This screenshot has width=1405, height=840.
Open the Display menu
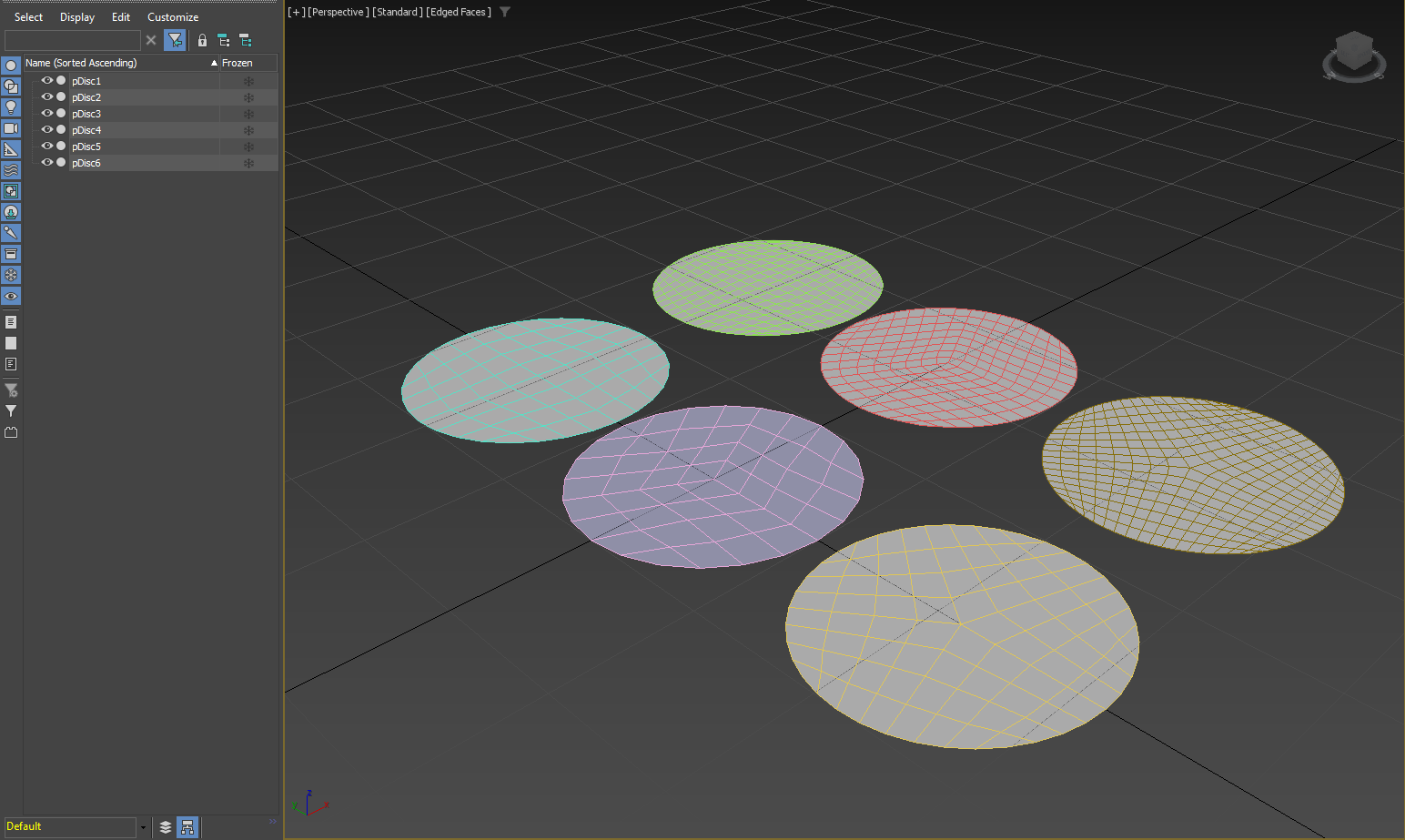click(x=77, y=17)
